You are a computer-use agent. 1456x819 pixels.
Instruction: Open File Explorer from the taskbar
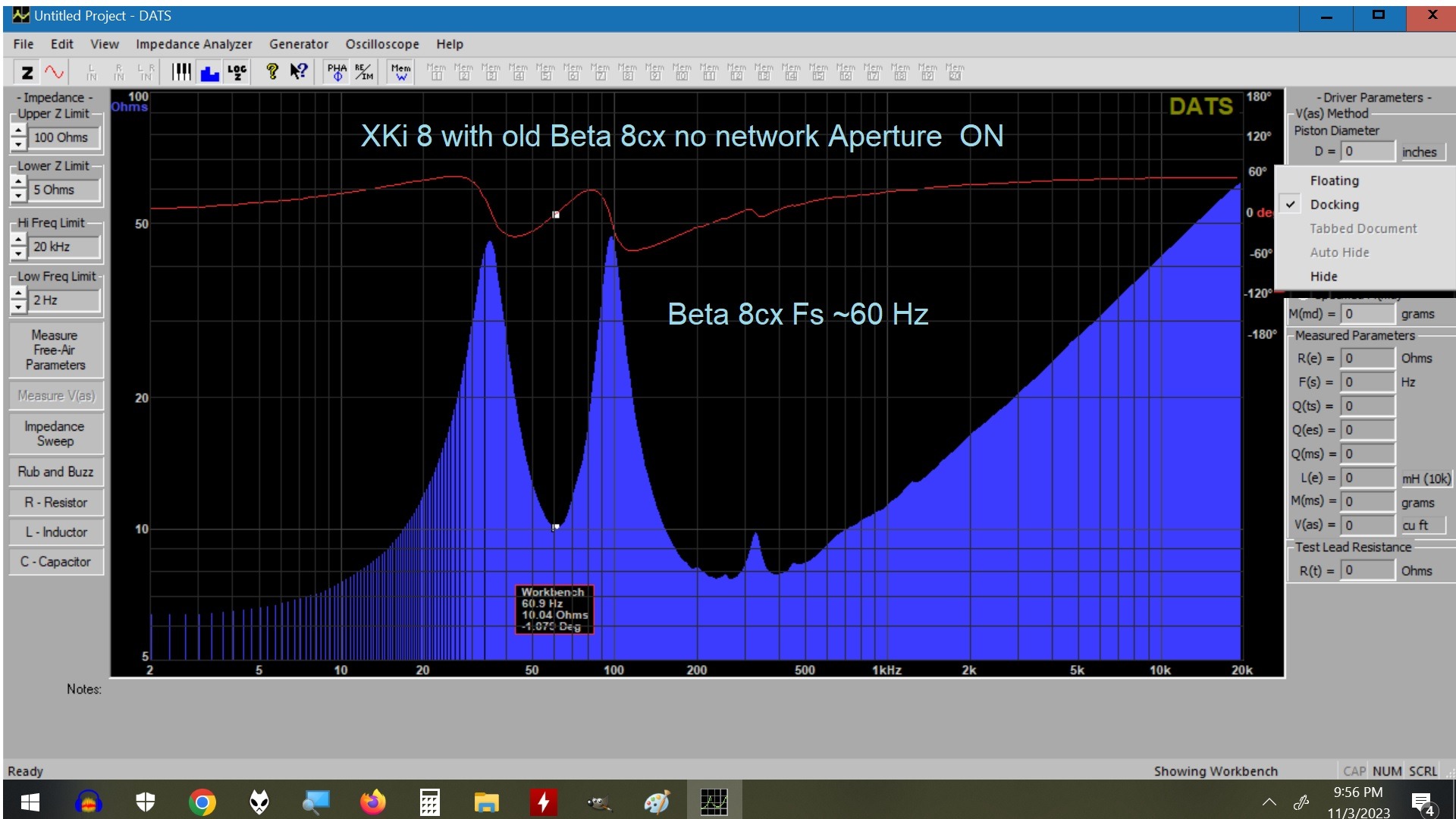point(486,802)
